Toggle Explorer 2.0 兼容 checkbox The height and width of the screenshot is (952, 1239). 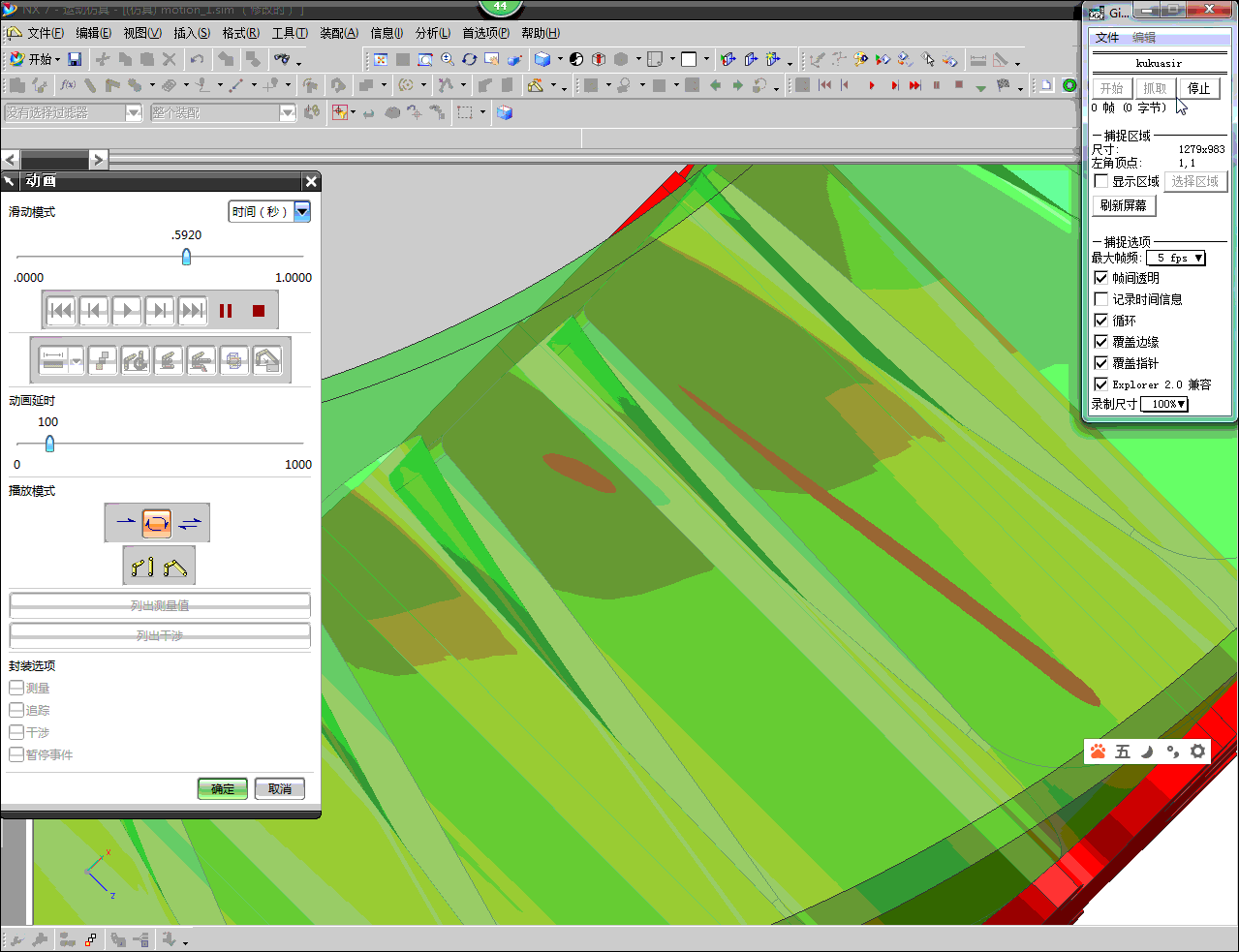(x=1101, y=384)
